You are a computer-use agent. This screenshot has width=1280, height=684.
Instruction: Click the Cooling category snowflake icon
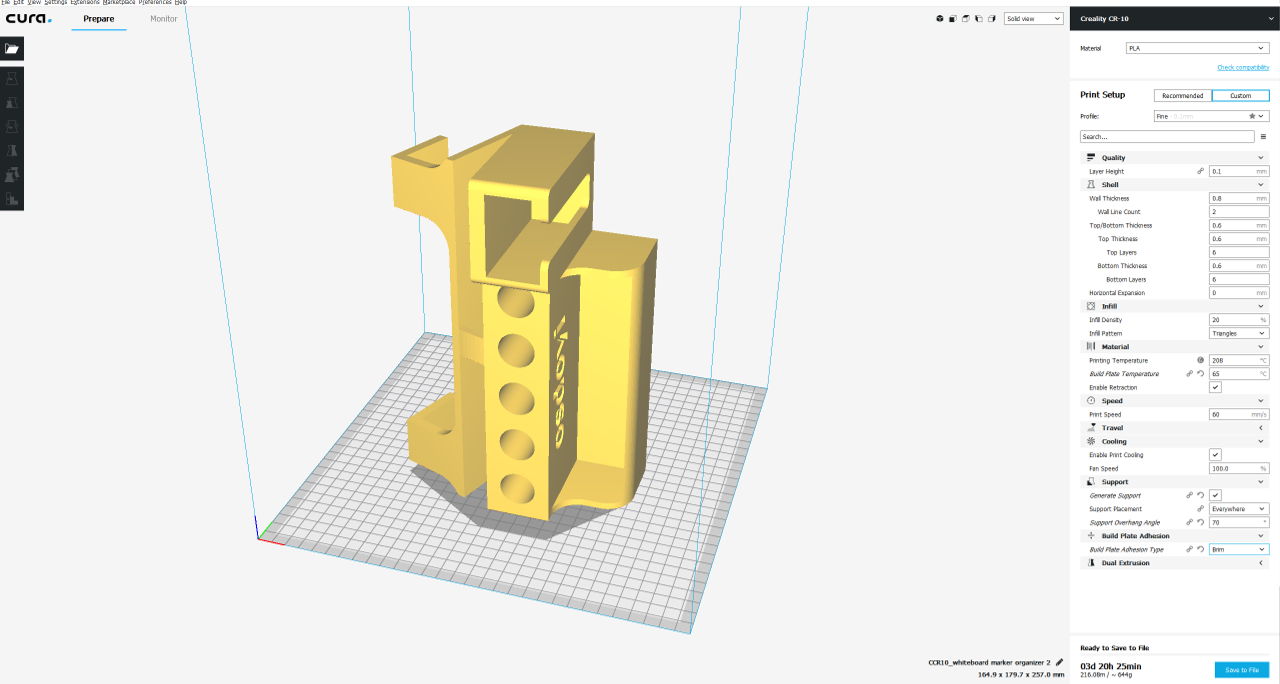(x=1091, y=441)
